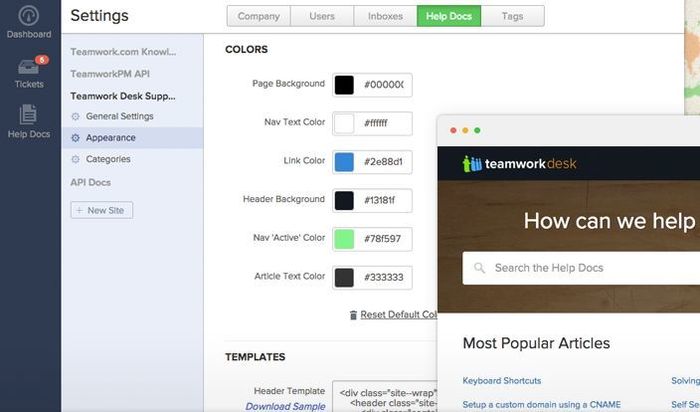The width and height of the screenshot is (700, 412).
Task: Click the red Tickets notification badge
Action: [42, 59]
